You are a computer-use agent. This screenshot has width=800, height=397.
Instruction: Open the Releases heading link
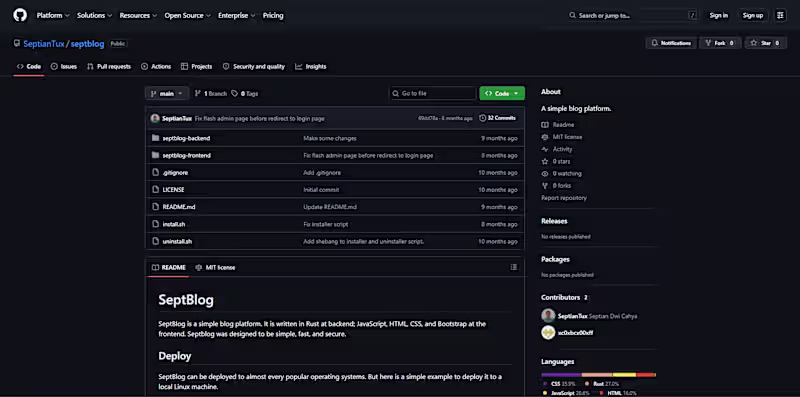pyautogui.click(x=554, y=221)
